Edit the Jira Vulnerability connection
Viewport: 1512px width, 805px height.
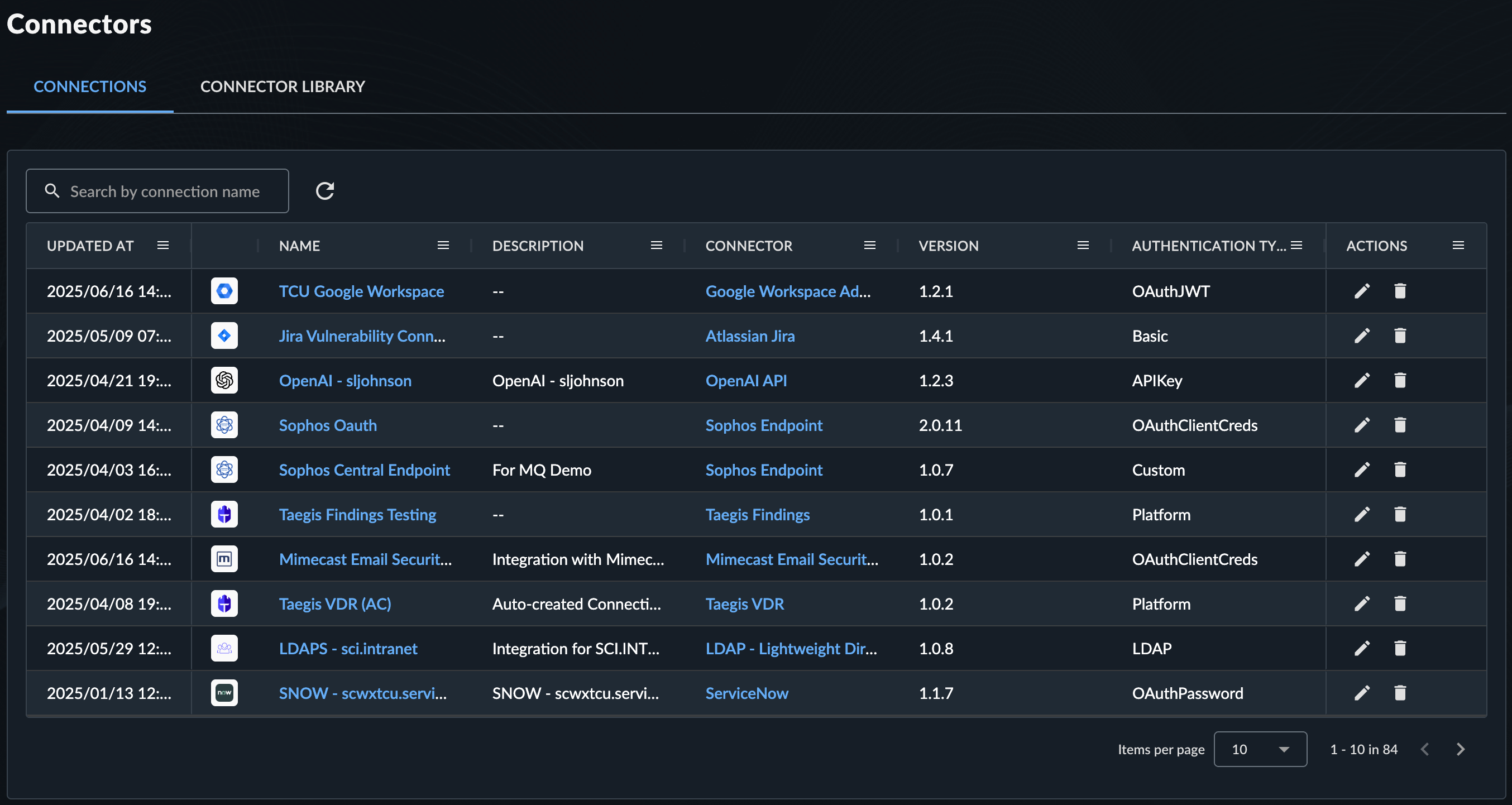click(x=1362, y=336)
